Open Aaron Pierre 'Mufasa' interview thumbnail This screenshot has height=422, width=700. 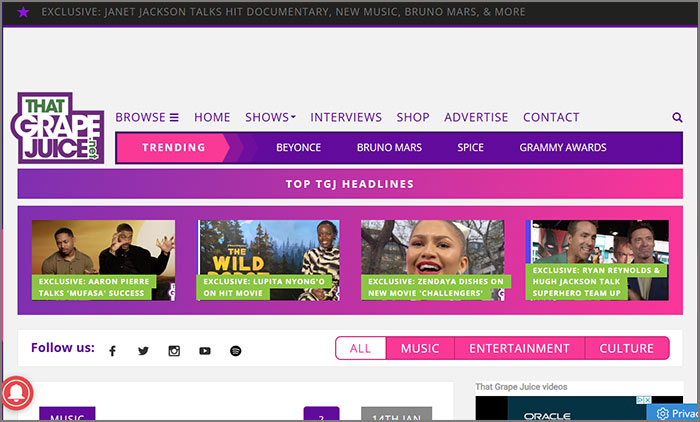(103, 260)
